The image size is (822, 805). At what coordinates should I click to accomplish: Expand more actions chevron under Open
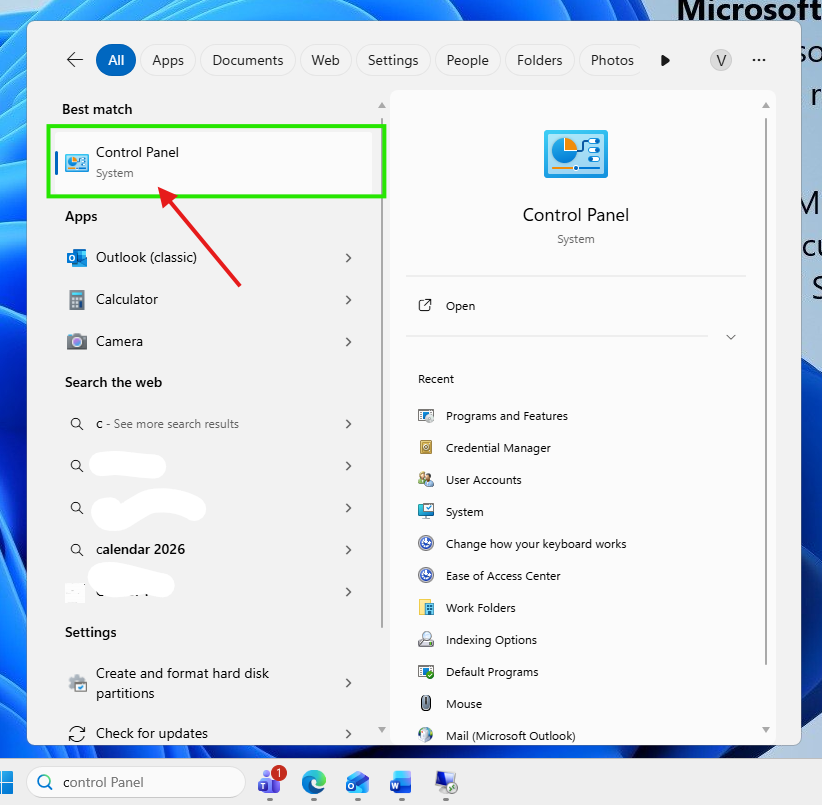click(731, 337)
